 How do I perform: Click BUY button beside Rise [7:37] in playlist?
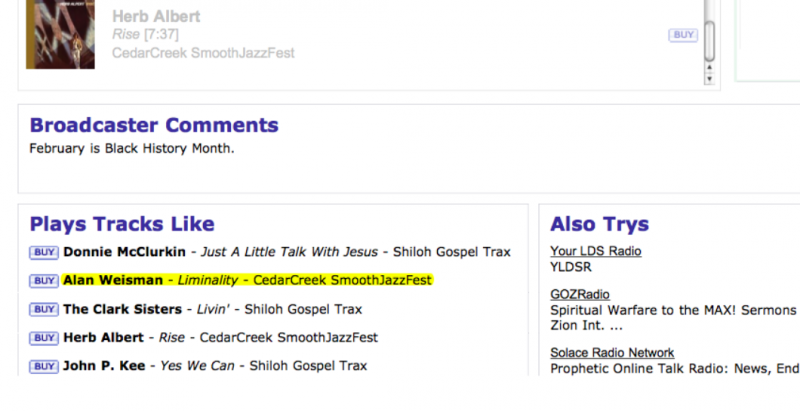[683, 35]
